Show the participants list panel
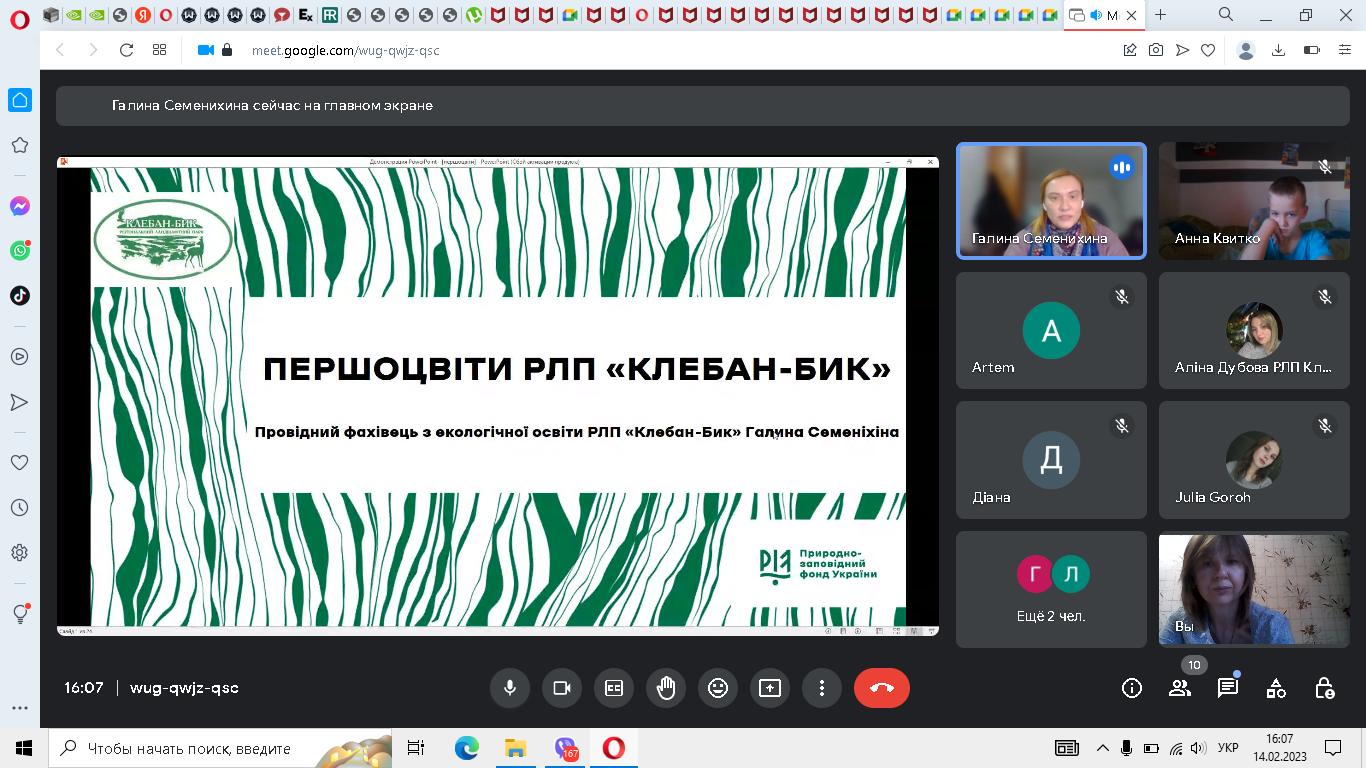Screen dimensions: 1366x768 1180,688
